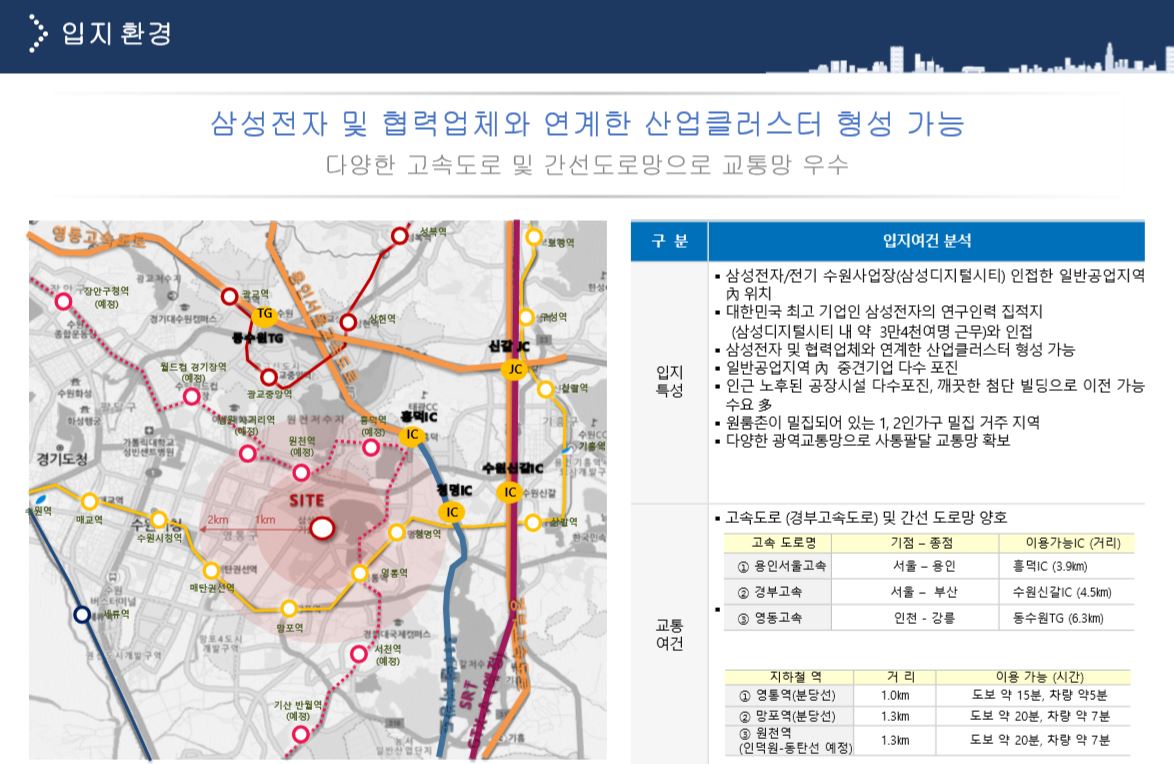The height and width of the screenshot is (764, 1174).
Task: Click the blue headline about 산업클러스터 형성 가능
Action: pyautogui.click(x=587, y=124)
